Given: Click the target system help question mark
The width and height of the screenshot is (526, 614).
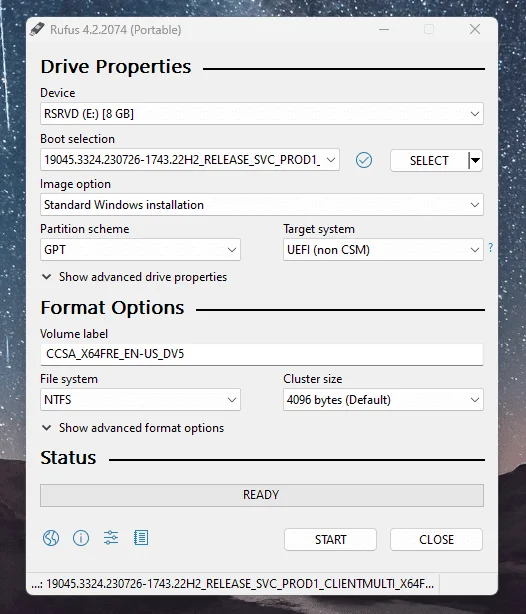Looking at the screenshot, I should [491, 247].
